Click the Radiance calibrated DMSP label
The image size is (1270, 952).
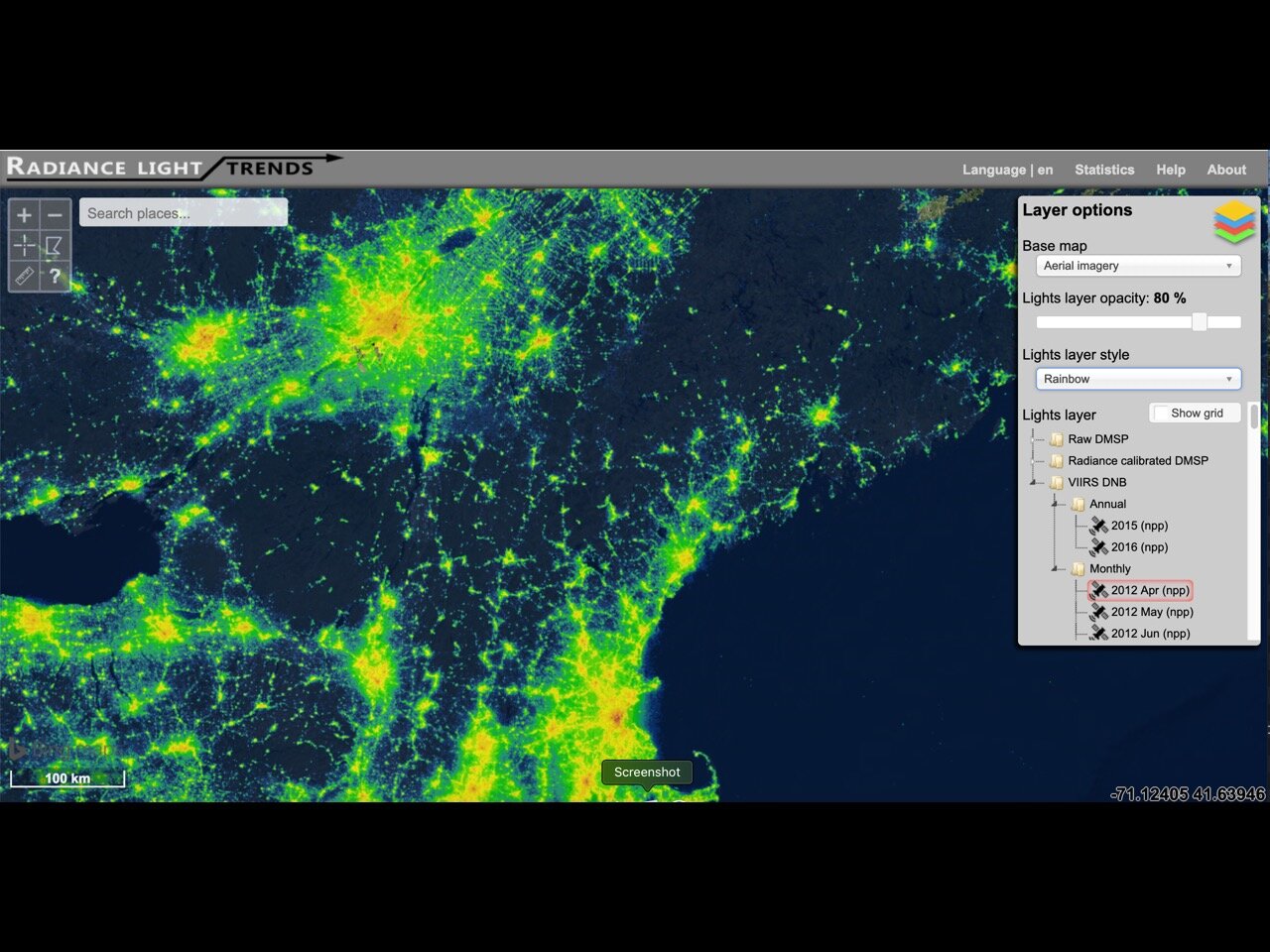(1138, 461)
